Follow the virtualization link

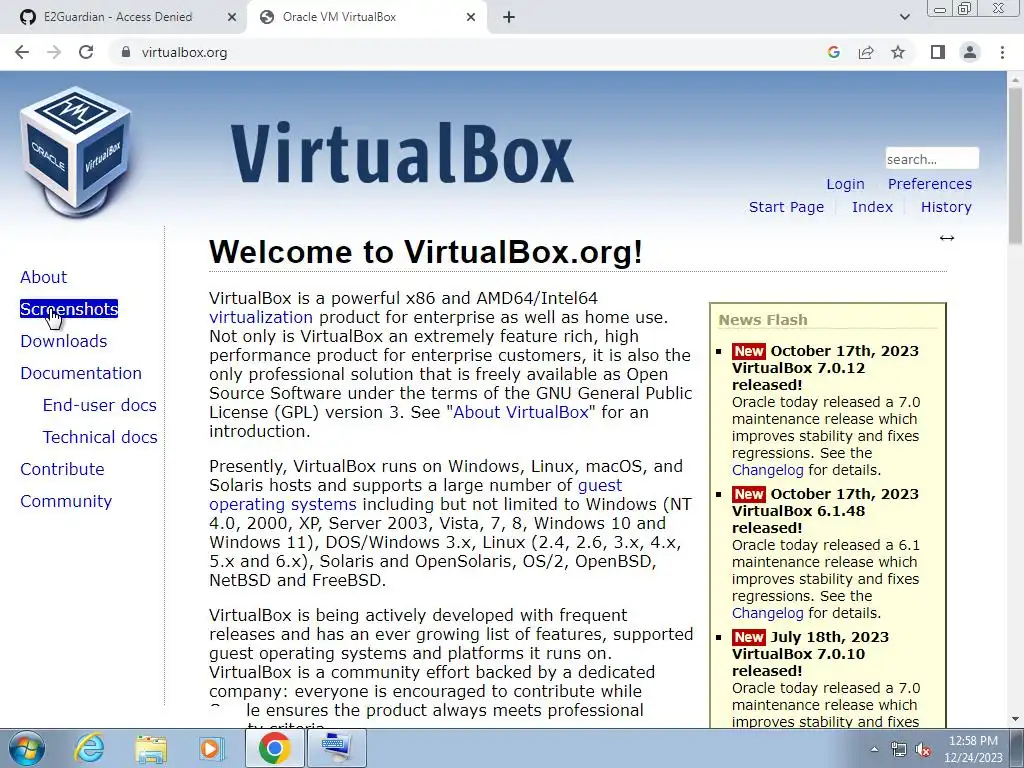click(x=261, y=317)
